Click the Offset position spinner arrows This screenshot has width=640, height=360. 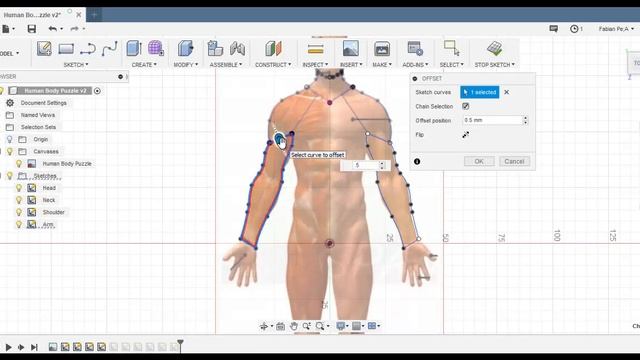pos(525,120)
